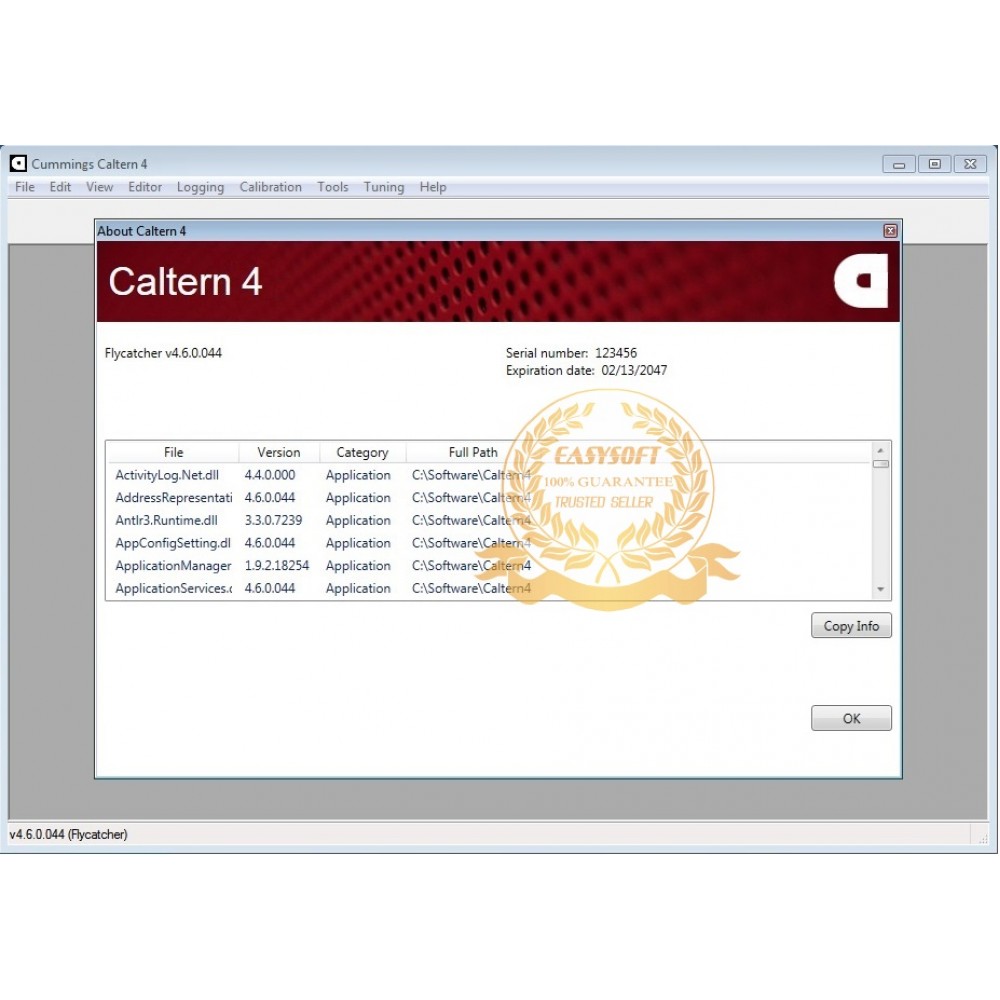Sort the list by Category column header
Viewport: 1000px width, 1000px height.
[x=362, y=452]
